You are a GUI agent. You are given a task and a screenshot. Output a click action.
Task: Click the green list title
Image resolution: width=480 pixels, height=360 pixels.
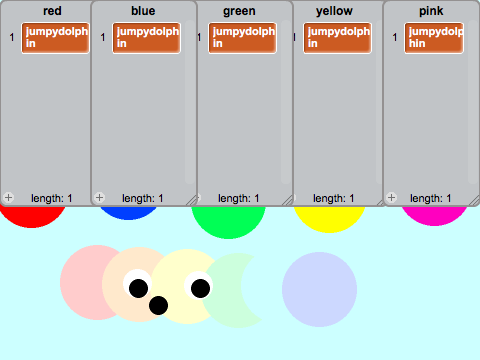pos(239,11)
